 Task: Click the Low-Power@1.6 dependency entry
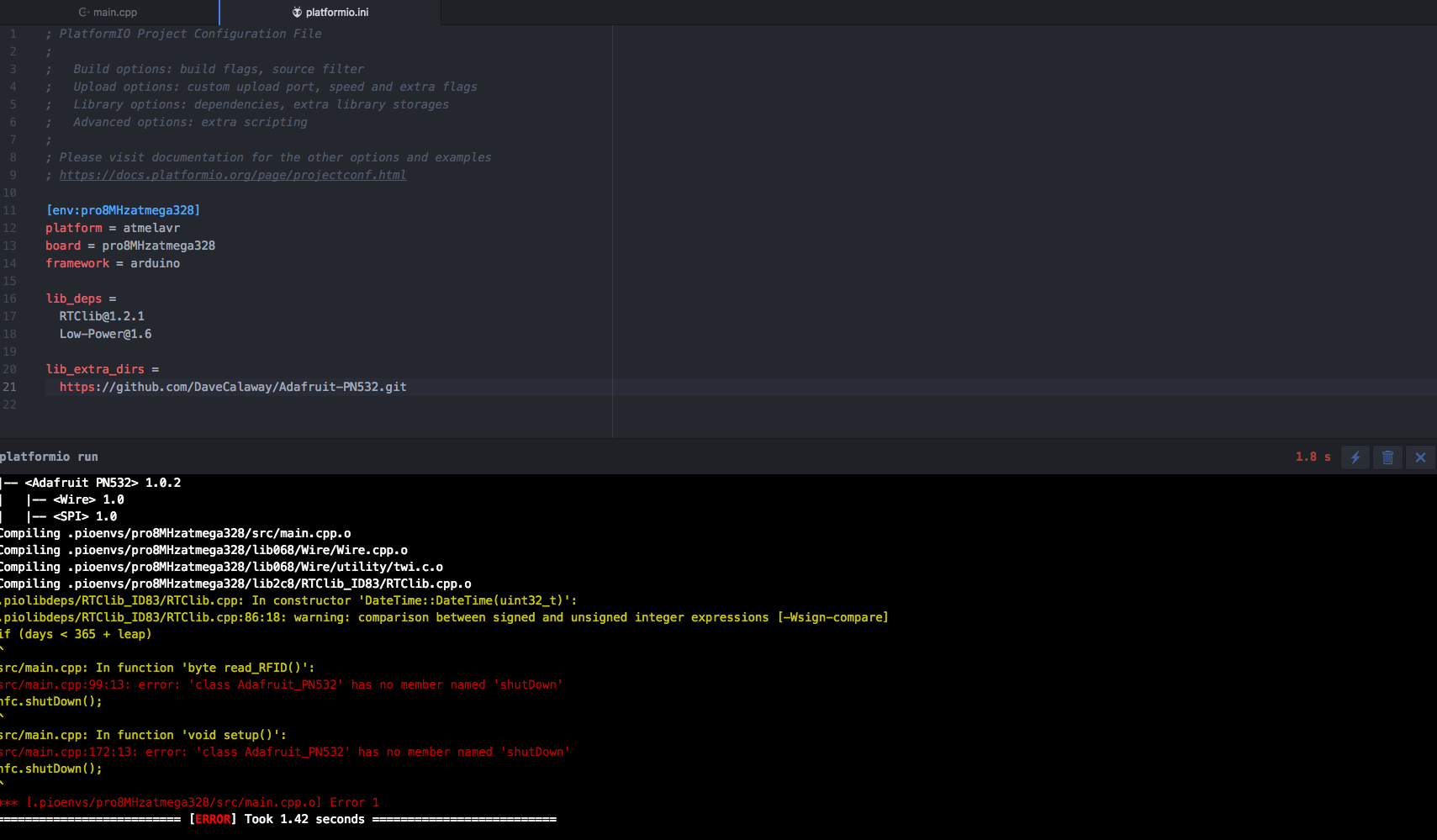pyautogui.click(x=105, y=334)
